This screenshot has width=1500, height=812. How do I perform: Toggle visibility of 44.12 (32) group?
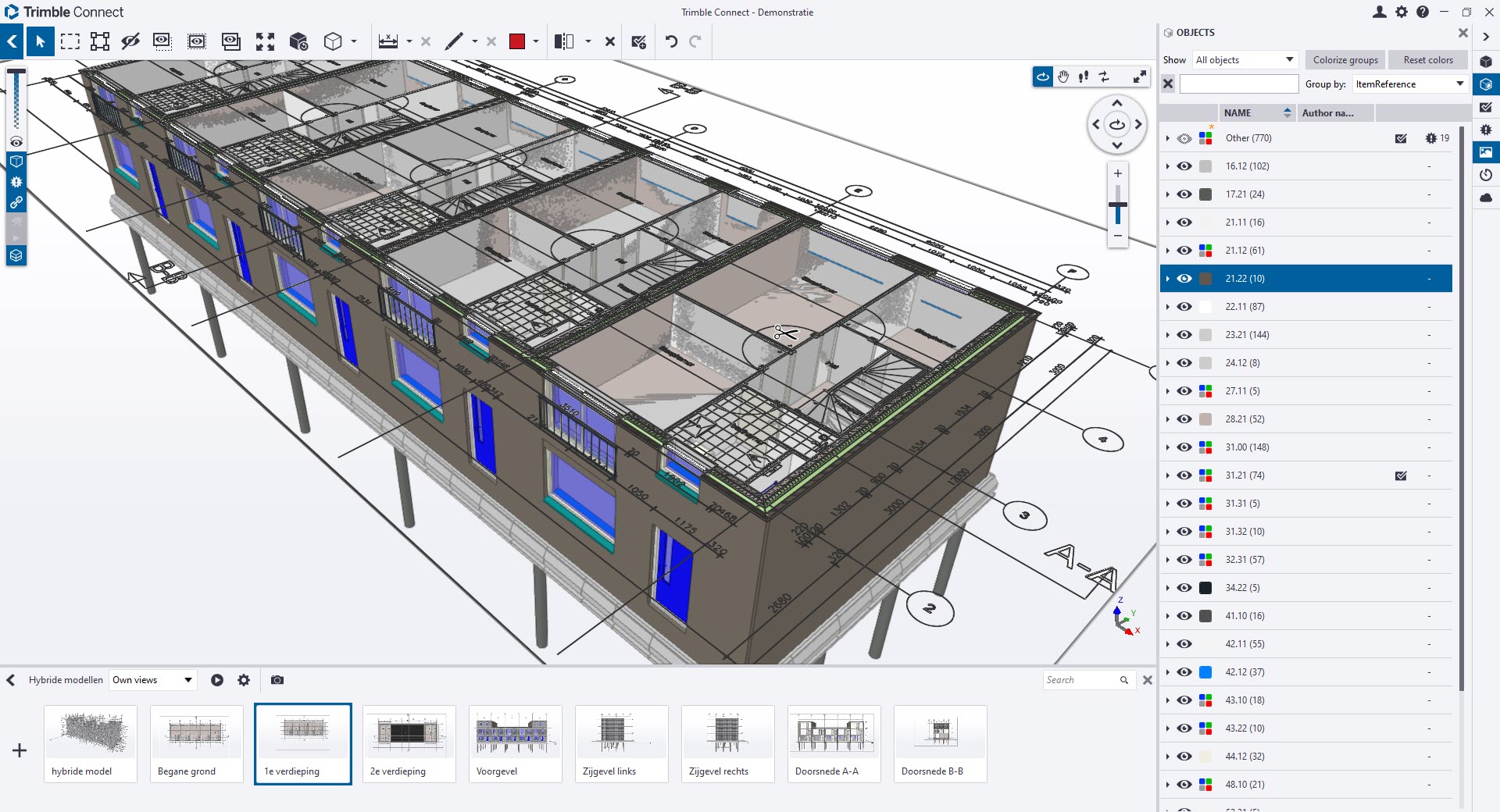(1184, 757)
